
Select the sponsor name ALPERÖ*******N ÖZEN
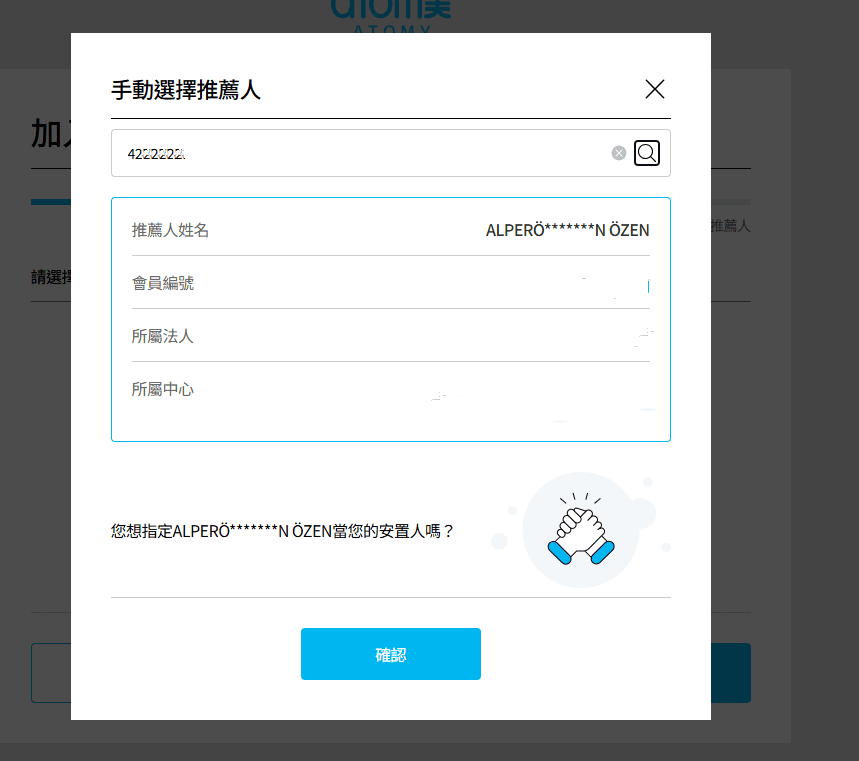(568, 231)
